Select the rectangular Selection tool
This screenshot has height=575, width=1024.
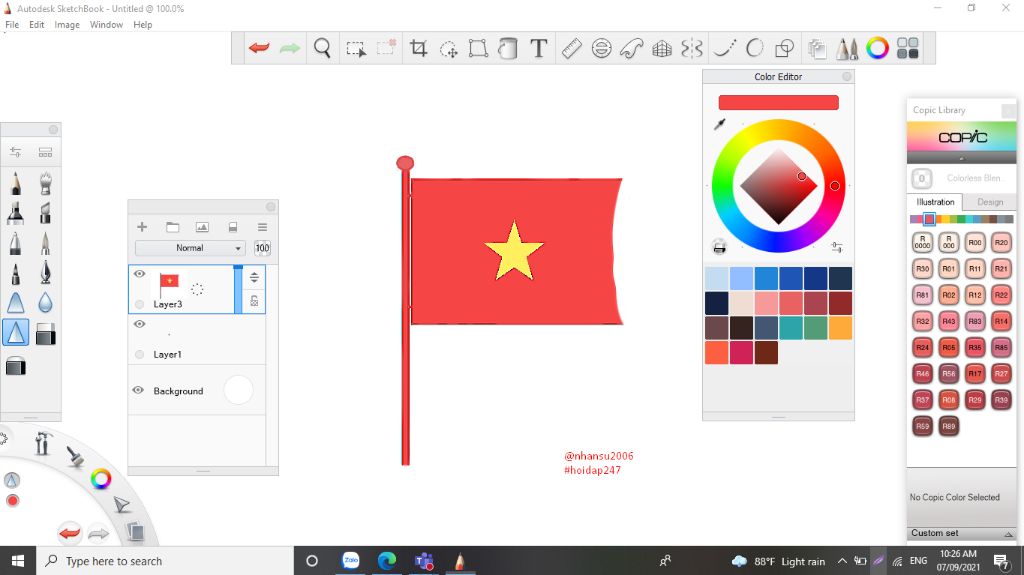point(356,48)
